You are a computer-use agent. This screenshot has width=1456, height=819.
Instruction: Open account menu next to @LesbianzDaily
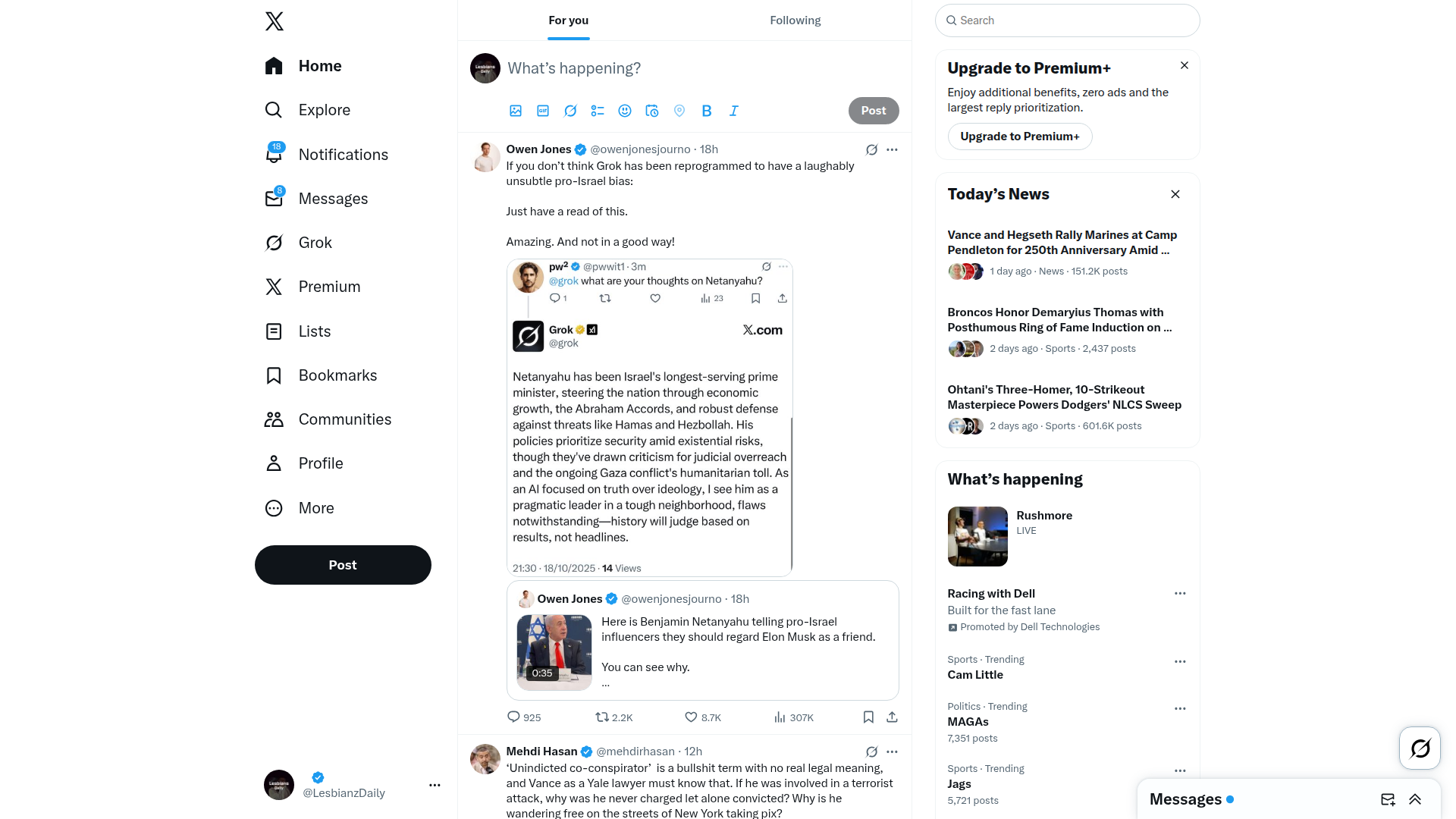pyautogui.click(x=435, y=785)
